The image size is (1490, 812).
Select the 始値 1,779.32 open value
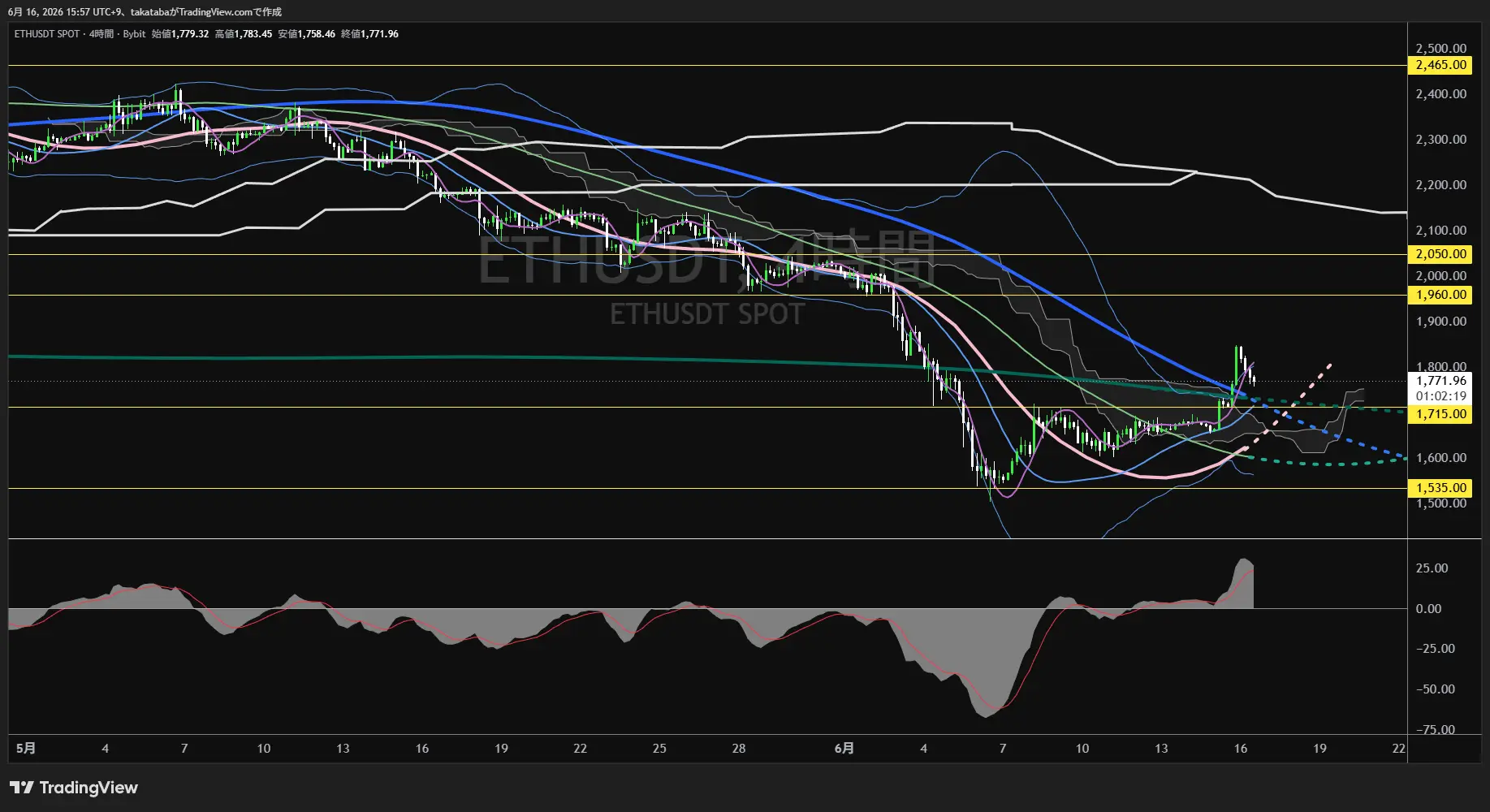point(180,34)
